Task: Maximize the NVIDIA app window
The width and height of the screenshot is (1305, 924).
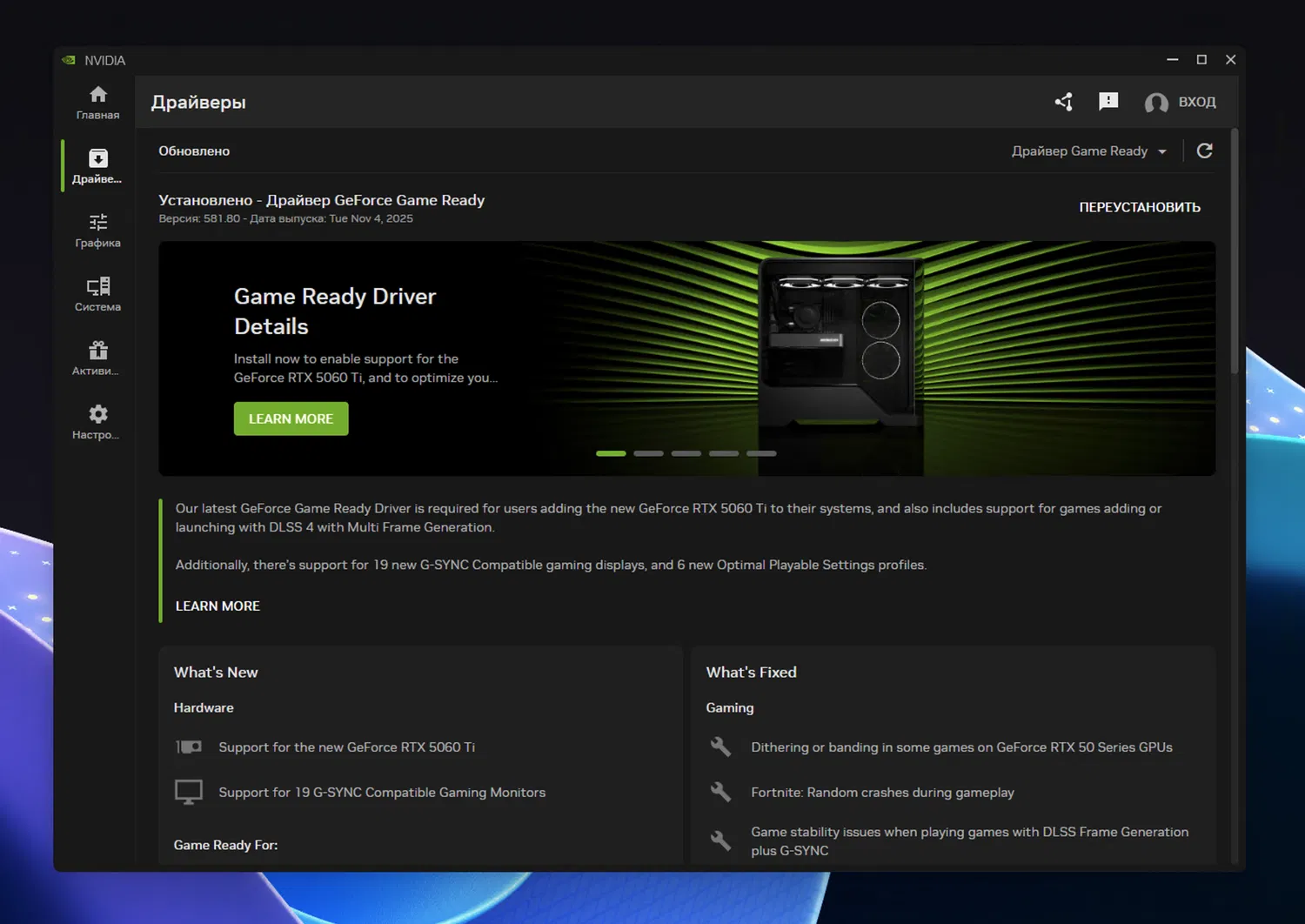Action: 1201,59
